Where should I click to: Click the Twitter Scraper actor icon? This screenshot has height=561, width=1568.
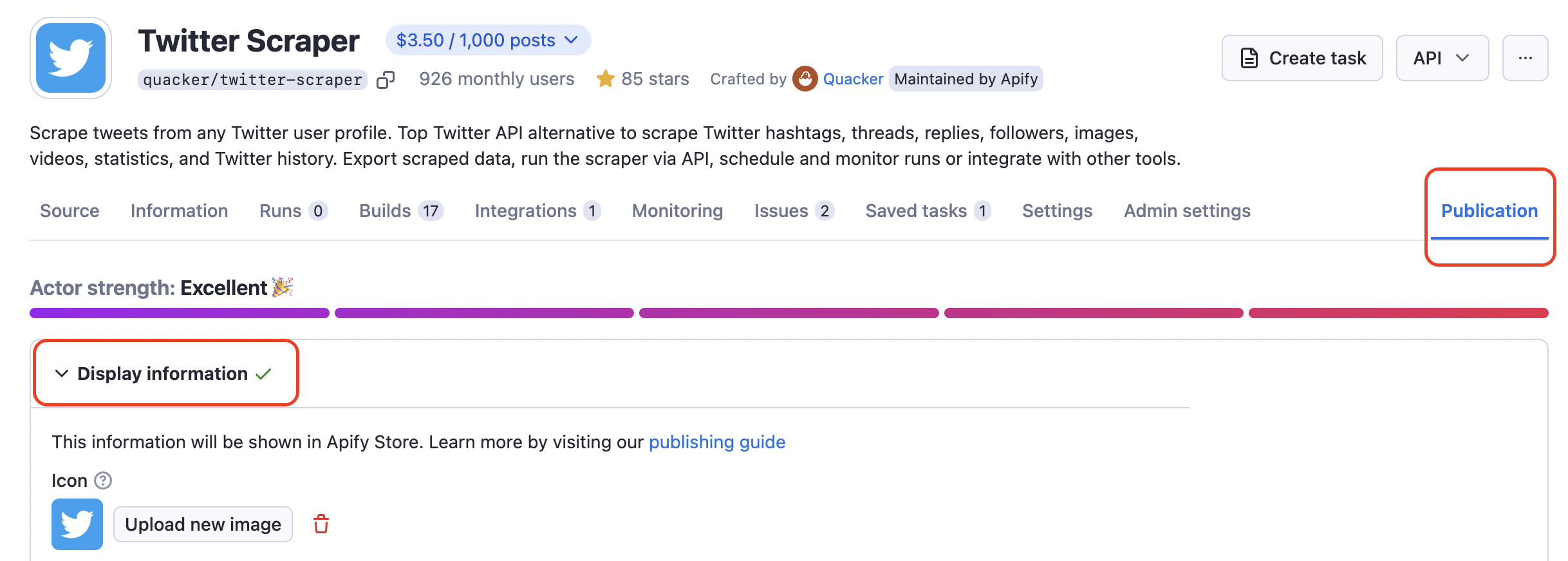tap(71, 57)
